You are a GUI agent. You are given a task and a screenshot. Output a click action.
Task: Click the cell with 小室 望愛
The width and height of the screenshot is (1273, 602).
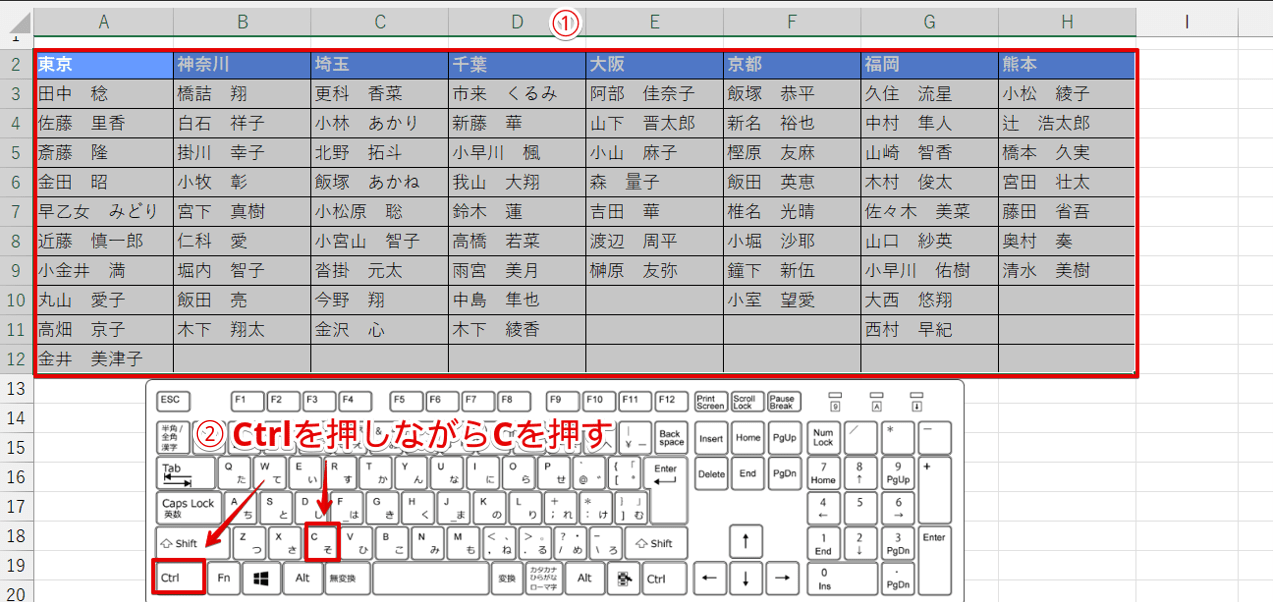792,300
